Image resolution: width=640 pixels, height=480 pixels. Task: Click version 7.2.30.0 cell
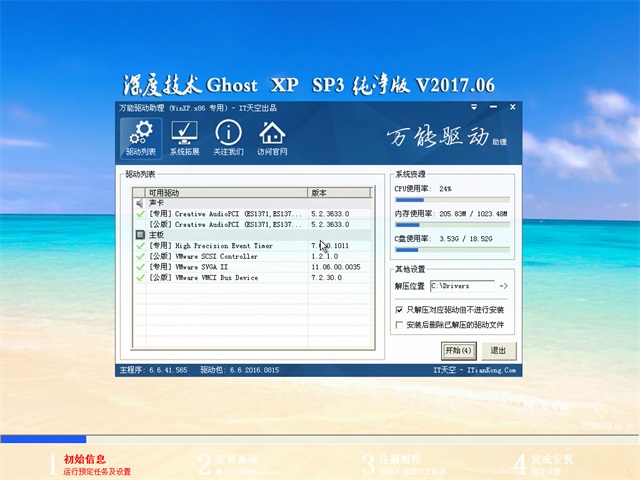(x=327, y=278)
